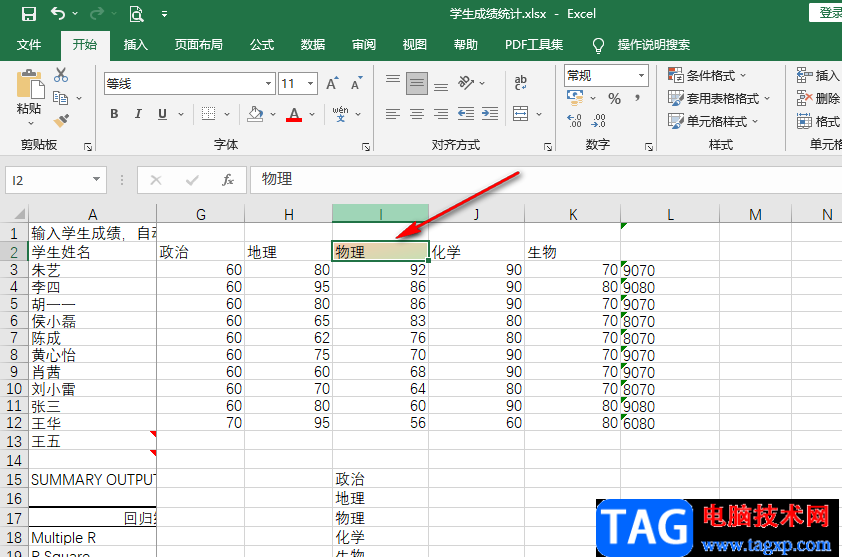842x557 pixels.
Task: Open number format dropdown 常规
Action: 641,76
